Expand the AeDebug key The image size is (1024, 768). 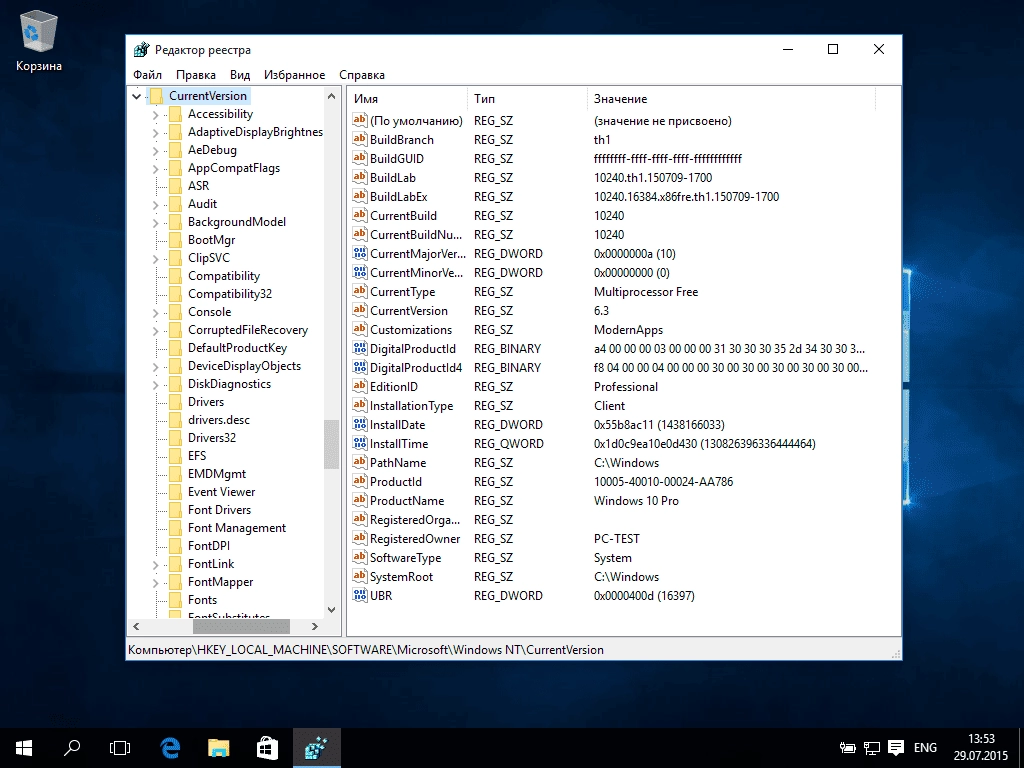coord(155,151)
